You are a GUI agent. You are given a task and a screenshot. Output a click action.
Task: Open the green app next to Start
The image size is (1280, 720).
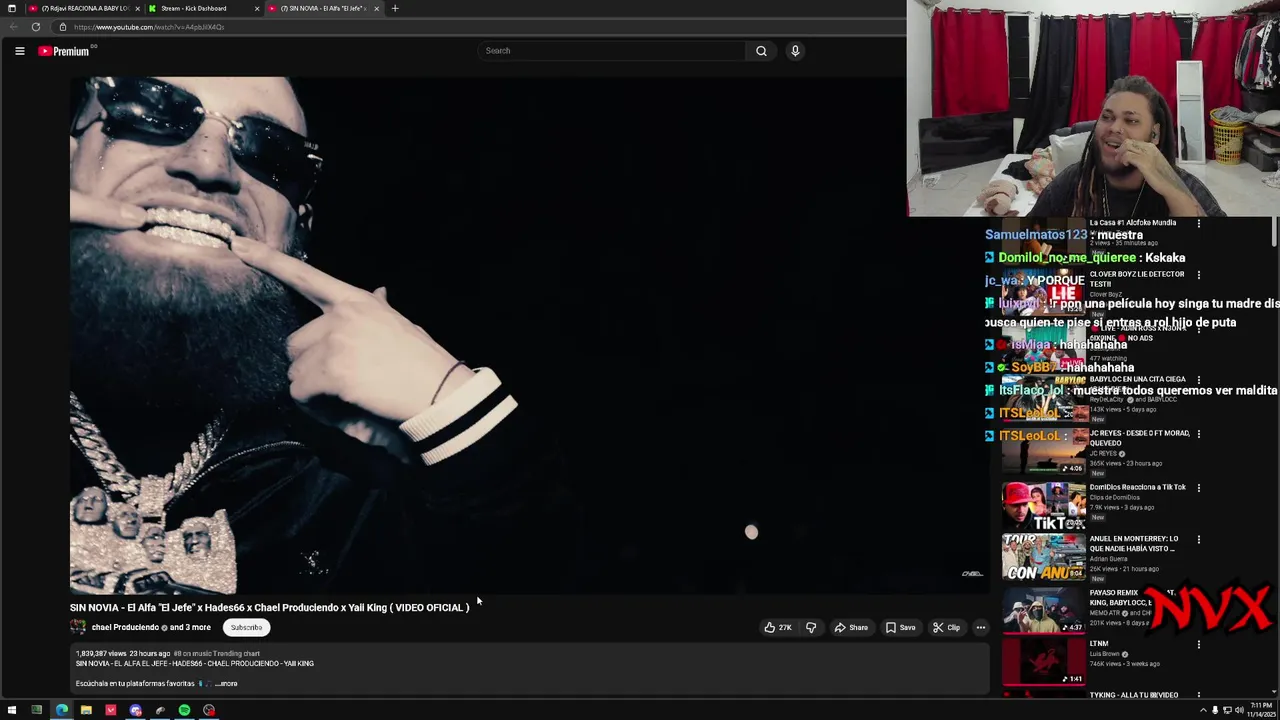pyautogui.click(x=36, y=711)
